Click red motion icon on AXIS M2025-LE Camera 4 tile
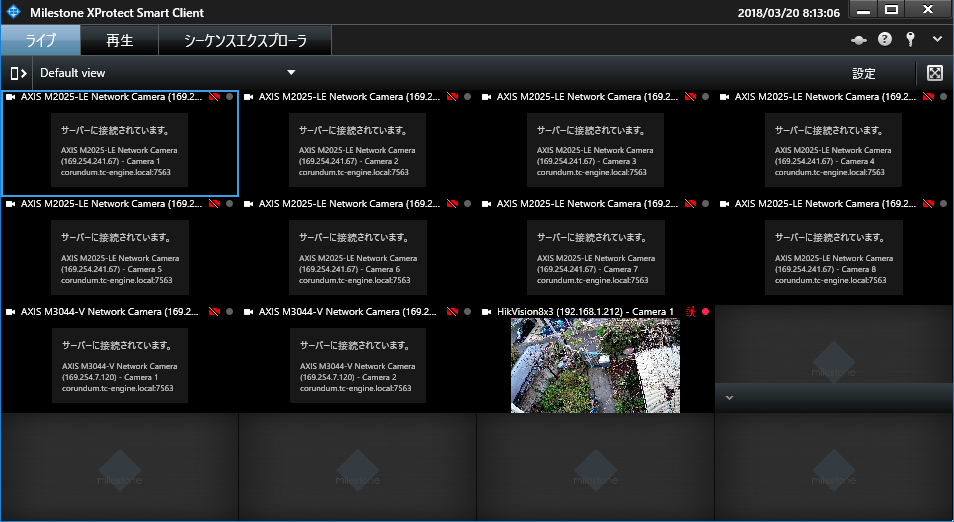This screenshot has width=954, height=522. (x=928, y=97)
